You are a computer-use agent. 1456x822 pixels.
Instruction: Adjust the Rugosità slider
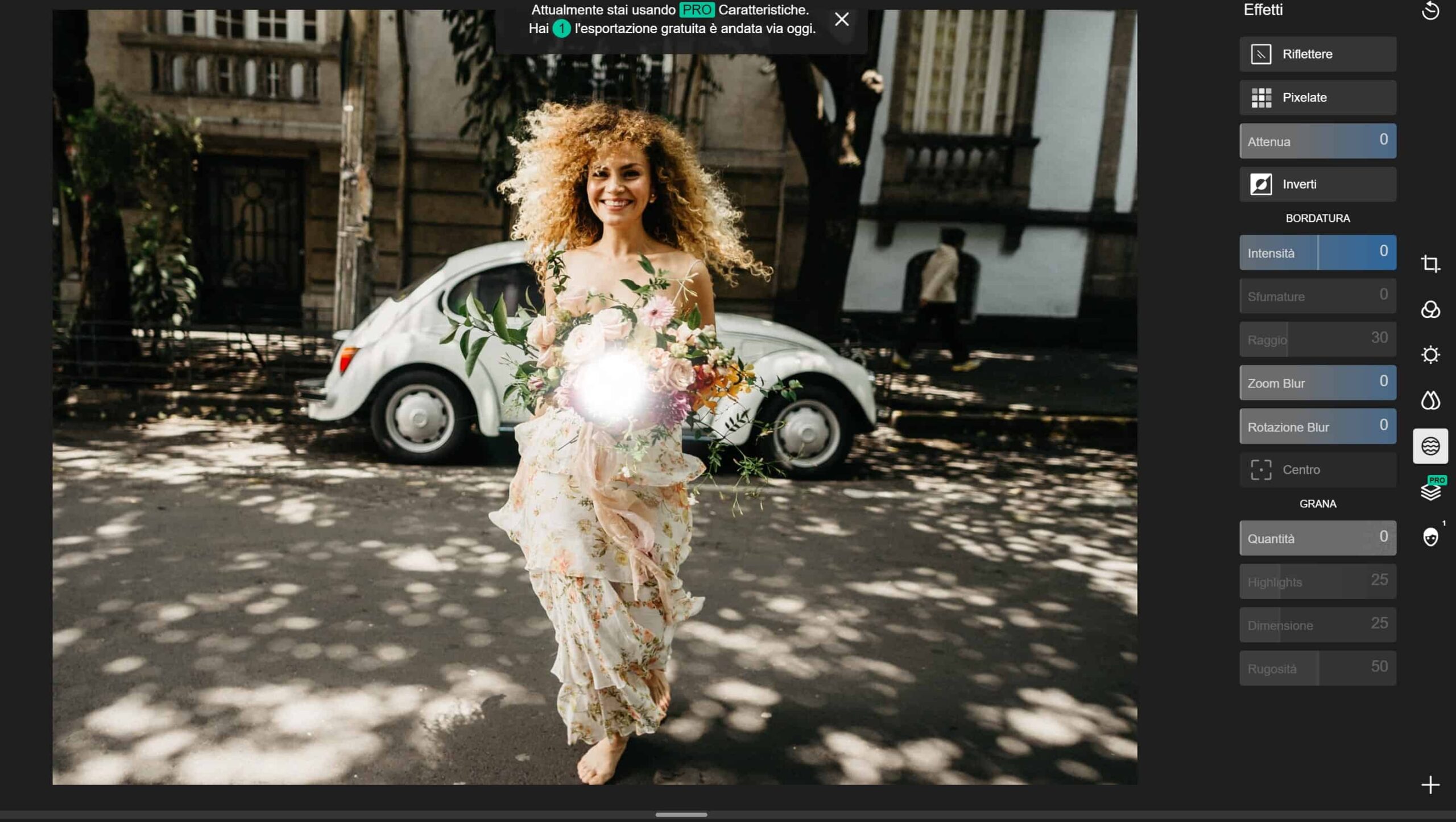1318,668
